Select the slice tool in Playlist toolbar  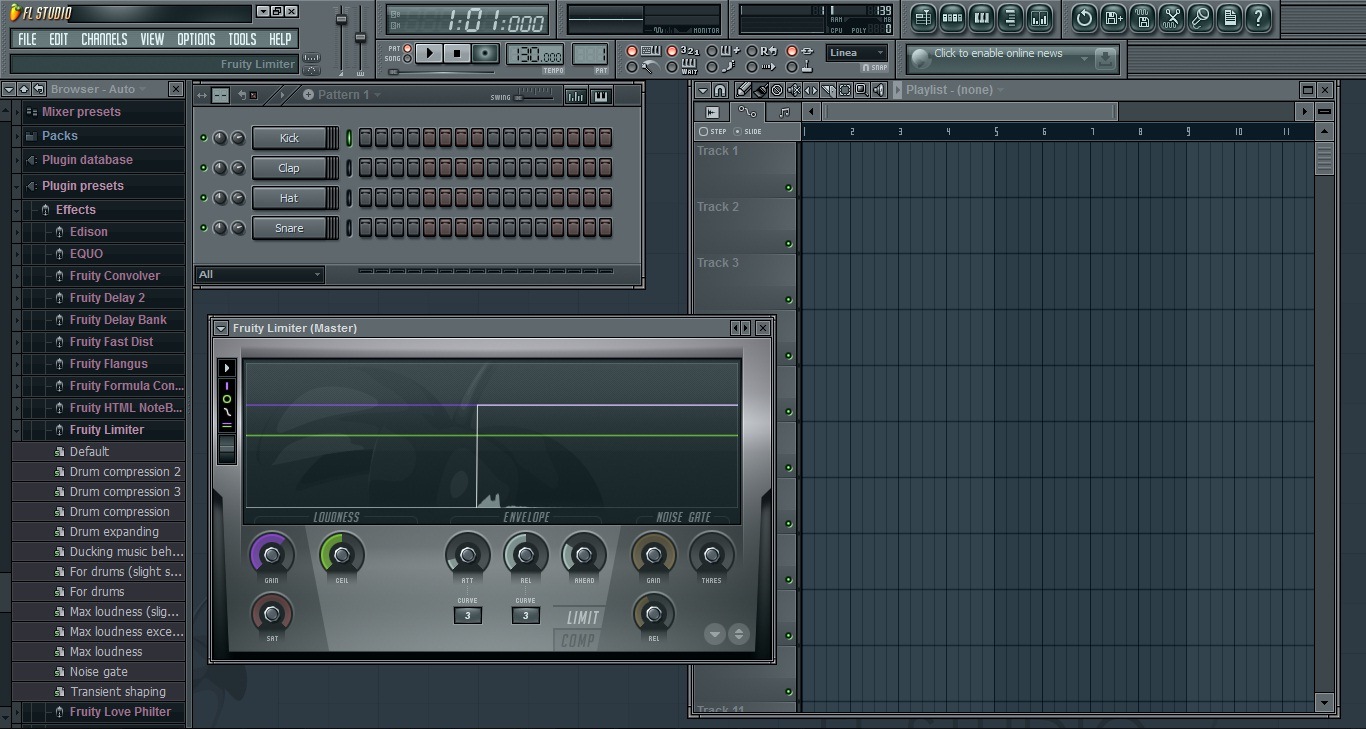coord(828,90)
